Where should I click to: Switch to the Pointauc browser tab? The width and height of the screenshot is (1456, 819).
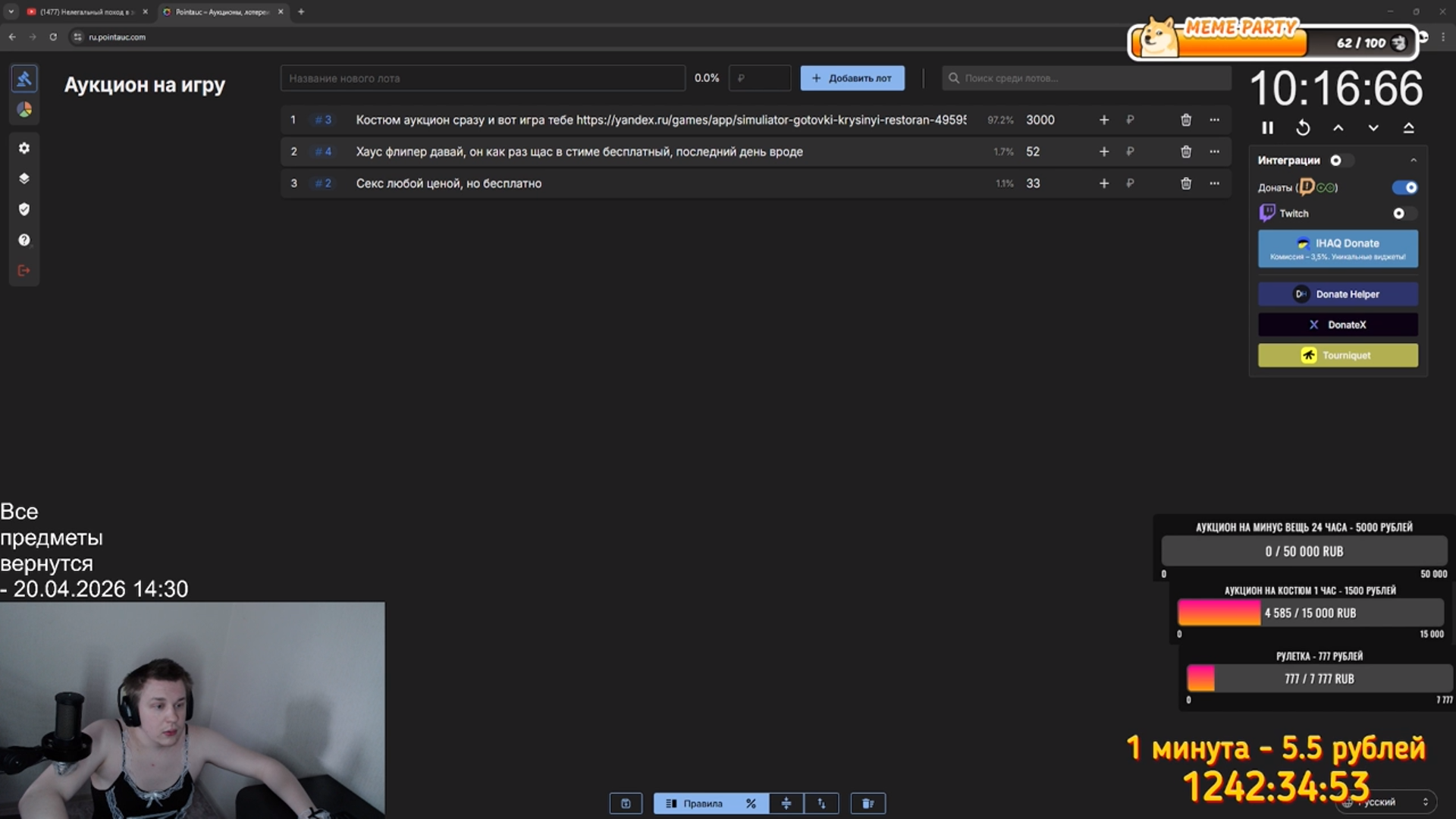coord(220,12)
